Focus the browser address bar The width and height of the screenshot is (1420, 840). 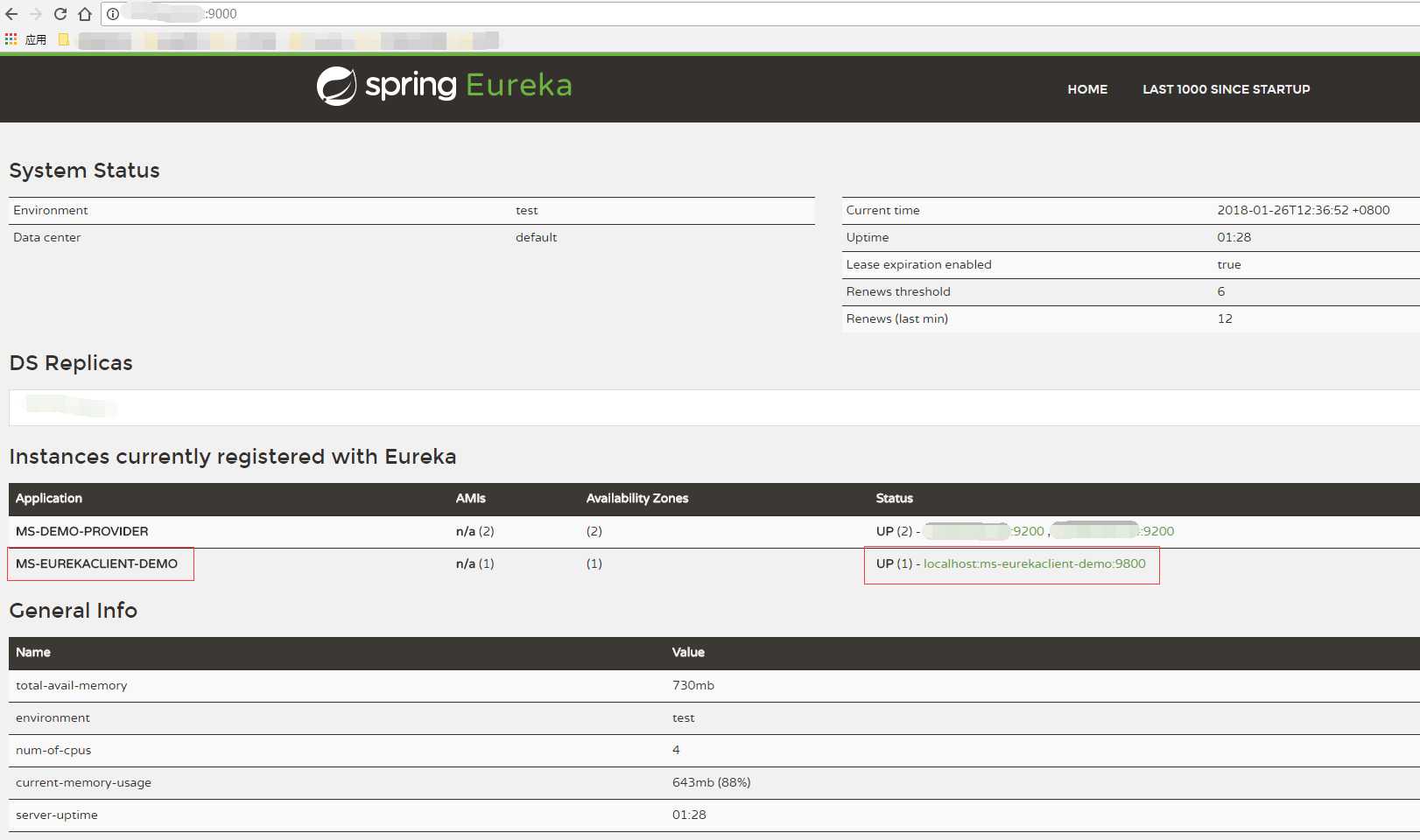click(x=762, y=14)
